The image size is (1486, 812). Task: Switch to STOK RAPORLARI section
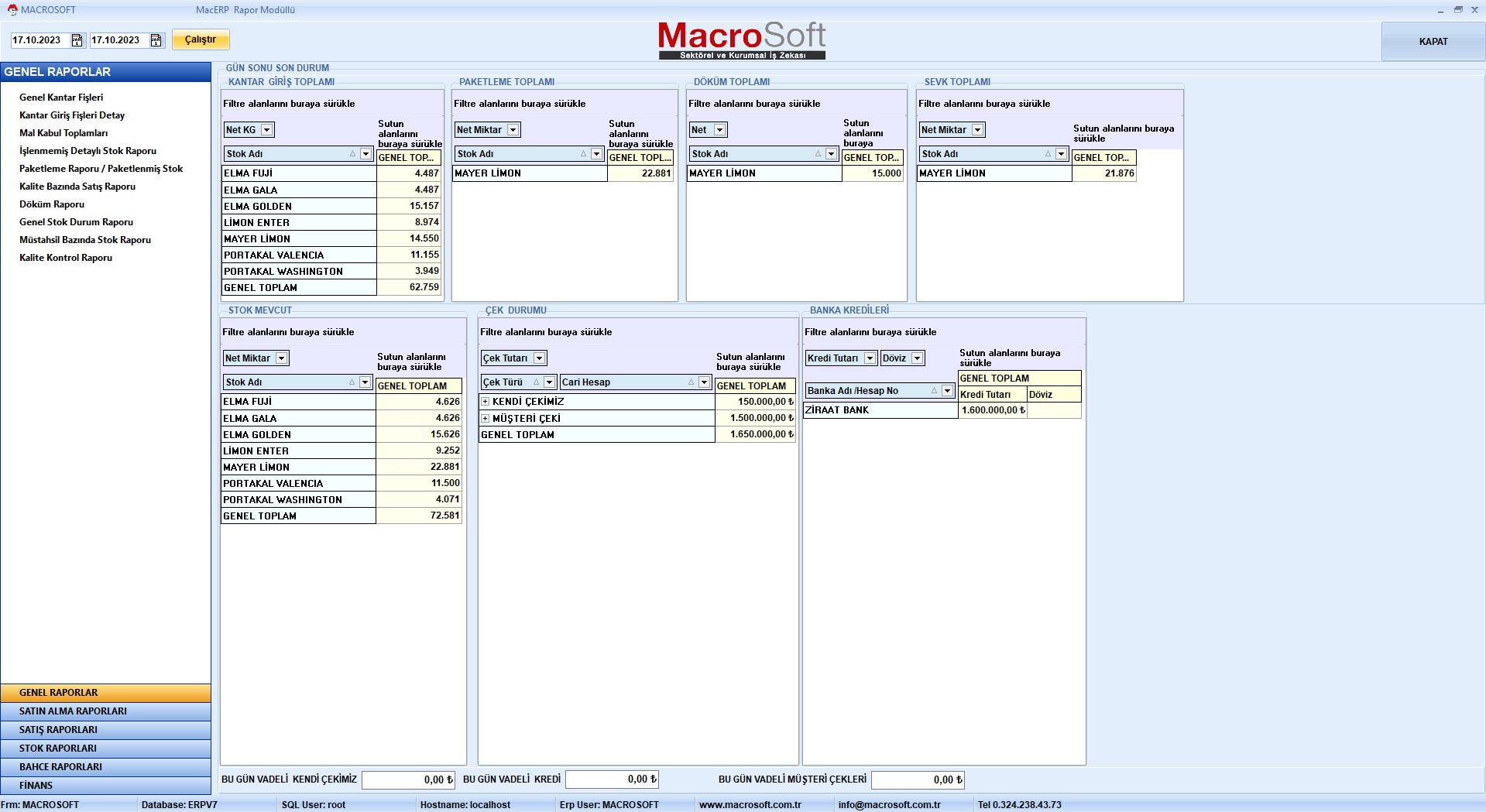(105, 749)
